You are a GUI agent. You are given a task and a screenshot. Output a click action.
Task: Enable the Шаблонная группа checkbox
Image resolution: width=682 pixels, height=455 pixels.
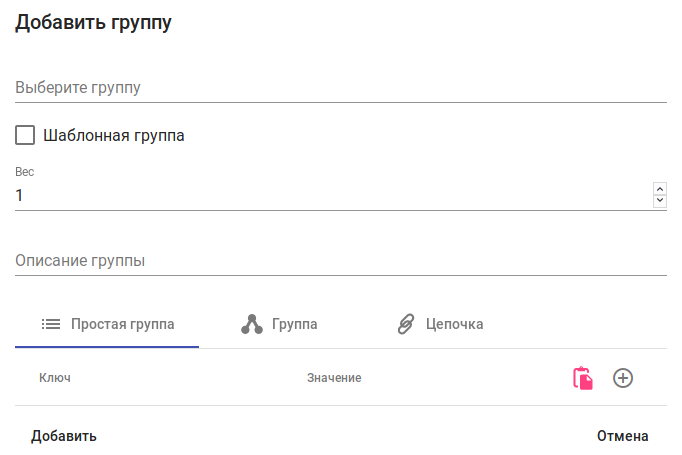pos(25,135)
